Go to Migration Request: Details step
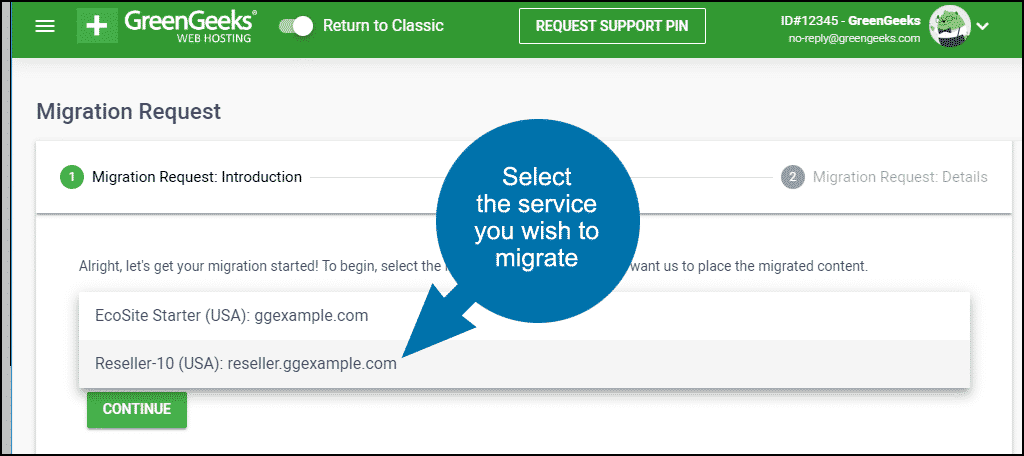The height and width of the screenshot is (456, 1024). coord(900,177)
